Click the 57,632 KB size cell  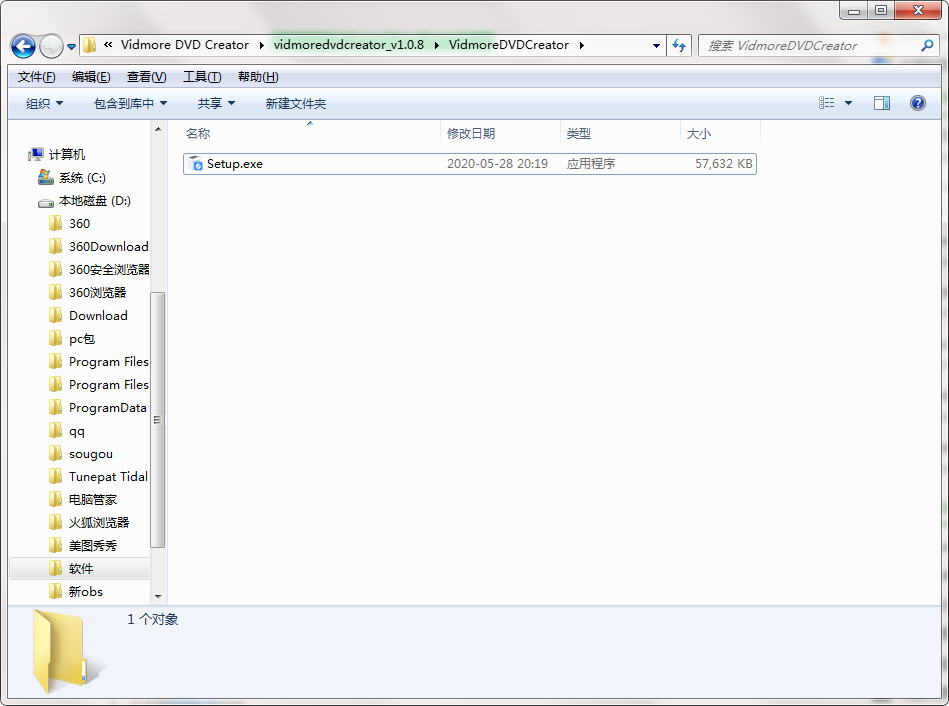(x=723, y=164)
